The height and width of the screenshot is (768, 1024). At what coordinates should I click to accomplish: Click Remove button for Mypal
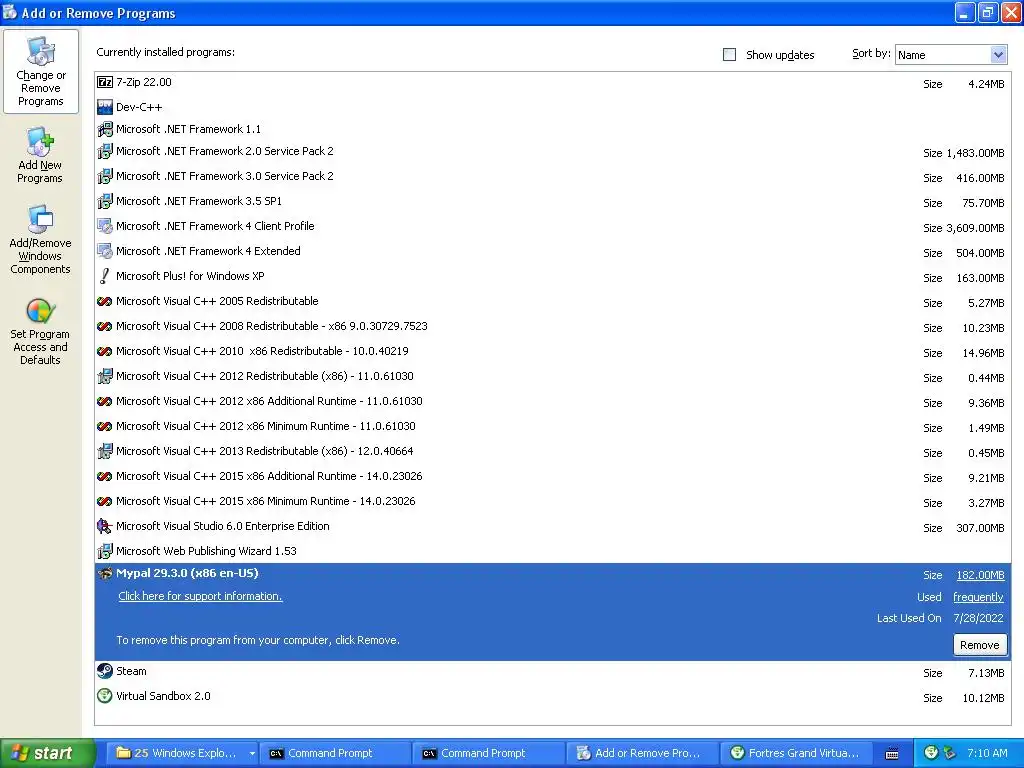pos(979,645)
